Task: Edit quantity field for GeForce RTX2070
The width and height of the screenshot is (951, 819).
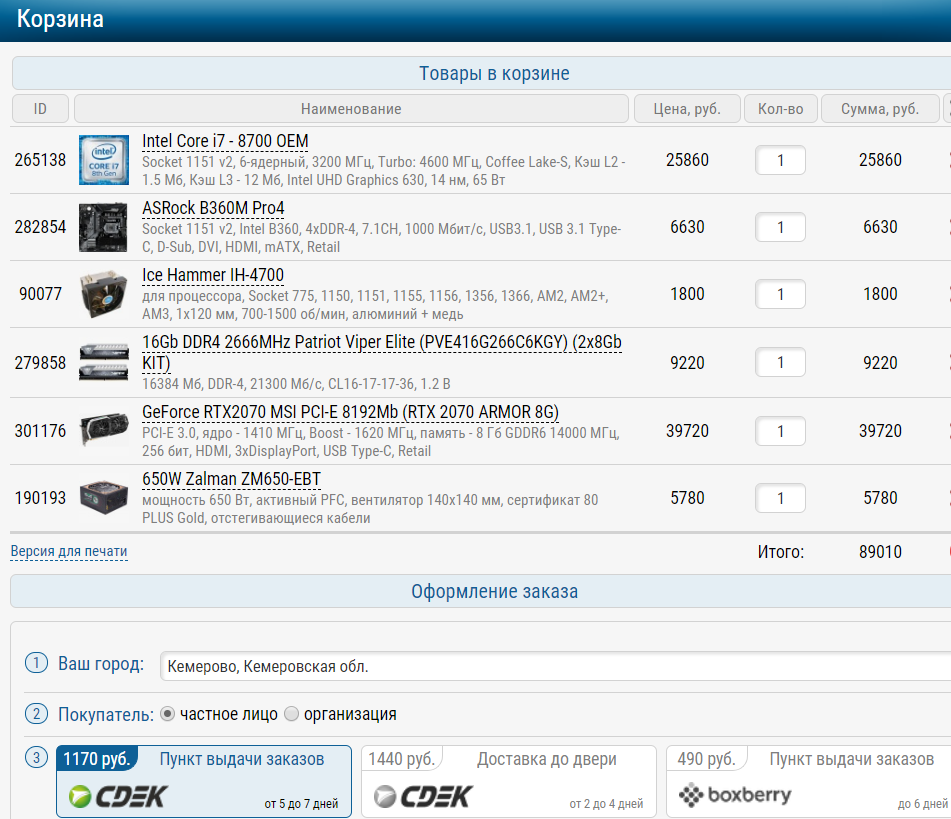Action: 781,431
